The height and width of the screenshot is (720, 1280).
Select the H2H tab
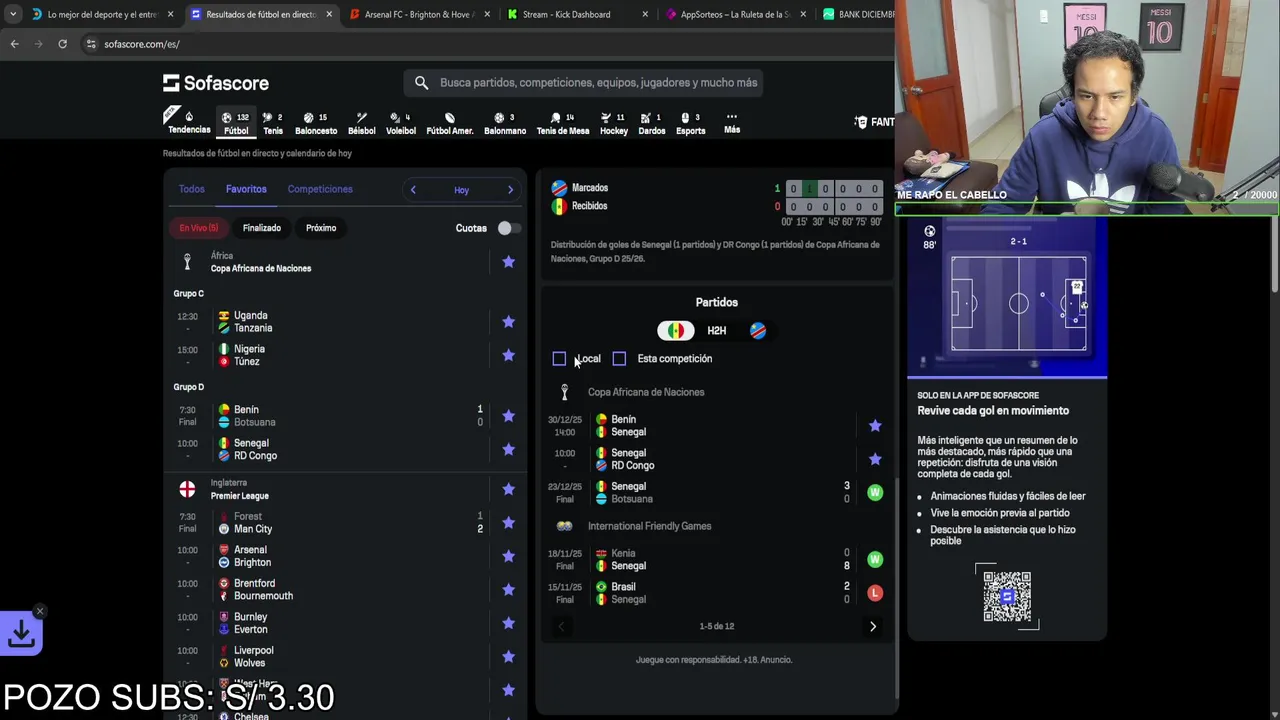(x=716, y=330)
